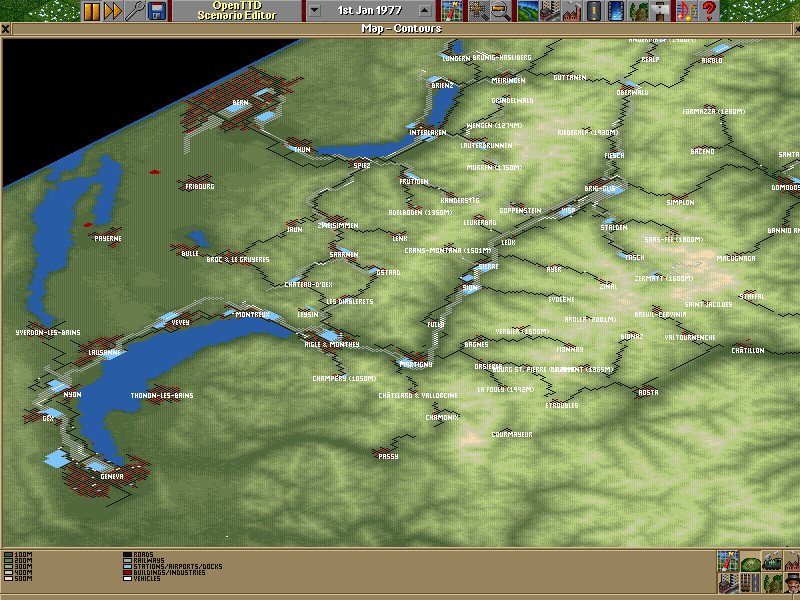Click the Thun town label

[x=302, y=149]
